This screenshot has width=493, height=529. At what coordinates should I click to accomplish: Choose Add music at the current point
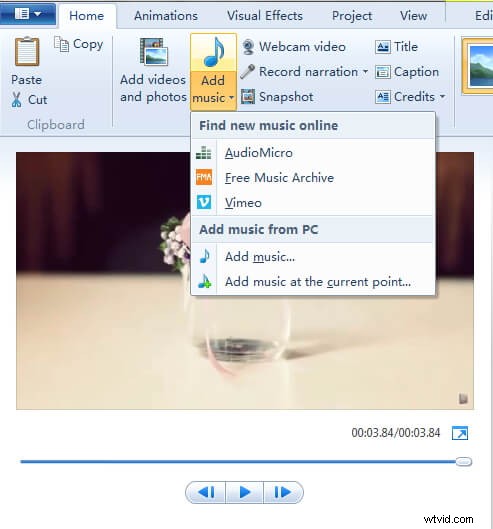(x=313, y=282)
